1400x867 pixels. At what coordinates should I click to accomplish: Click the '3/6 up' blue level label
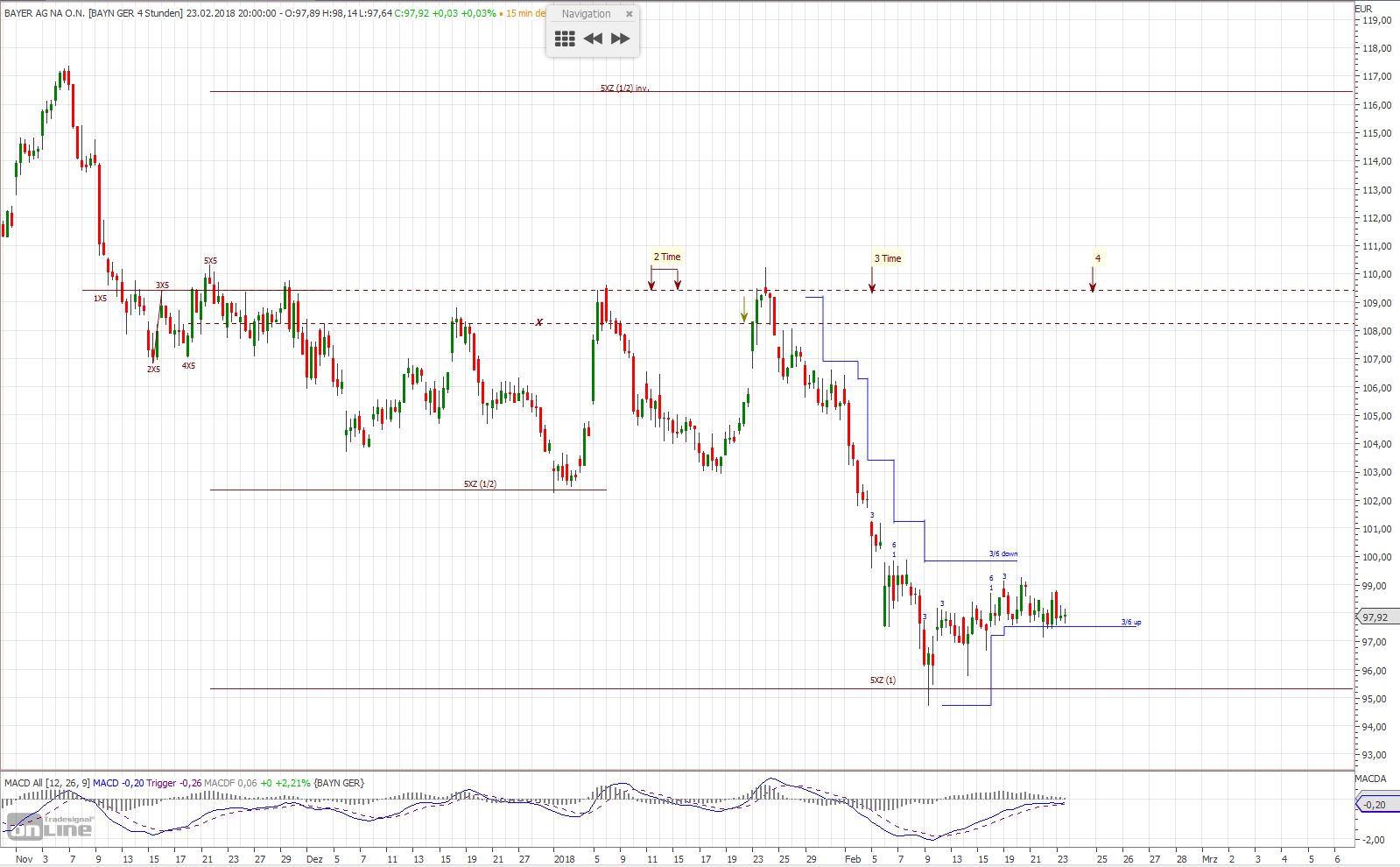point(1131,623)
